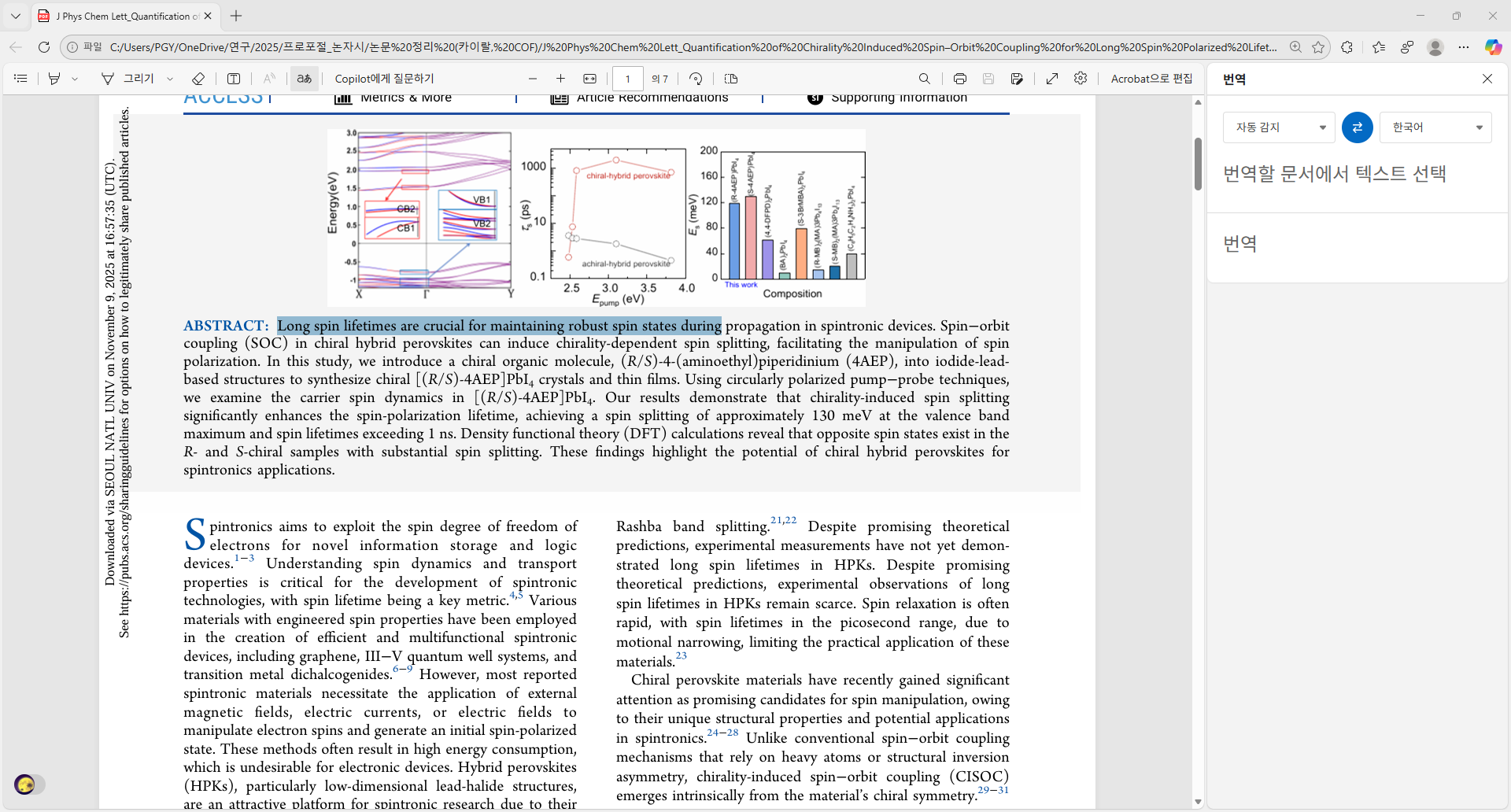This screenshot has width=1511, height=812.
Task: Open the 자동 감지 source language dropdown
Action: point(1277,127)
